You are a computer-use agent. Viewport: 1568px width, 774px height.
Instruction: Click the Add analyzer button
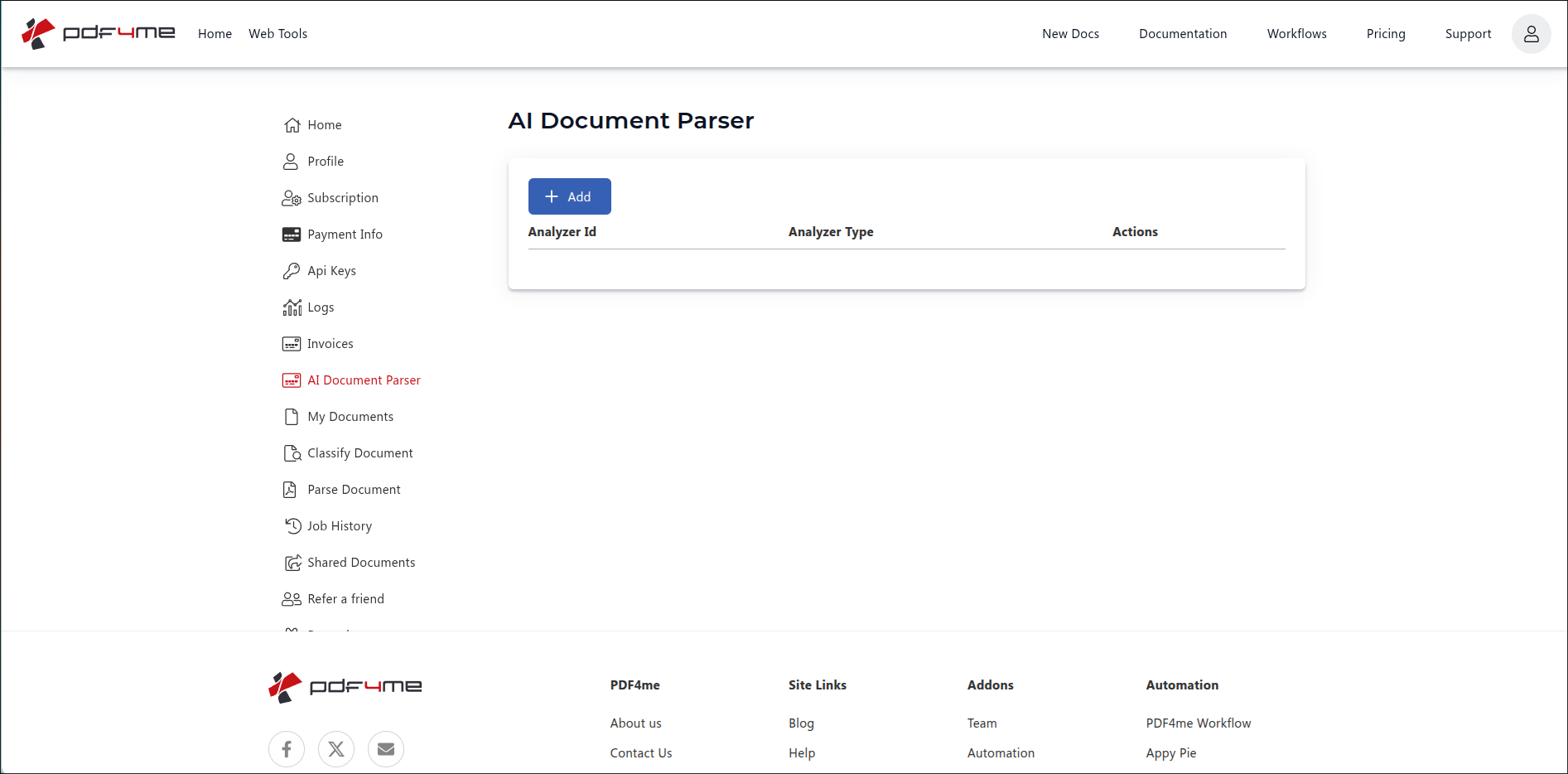(x=570, y=196)
